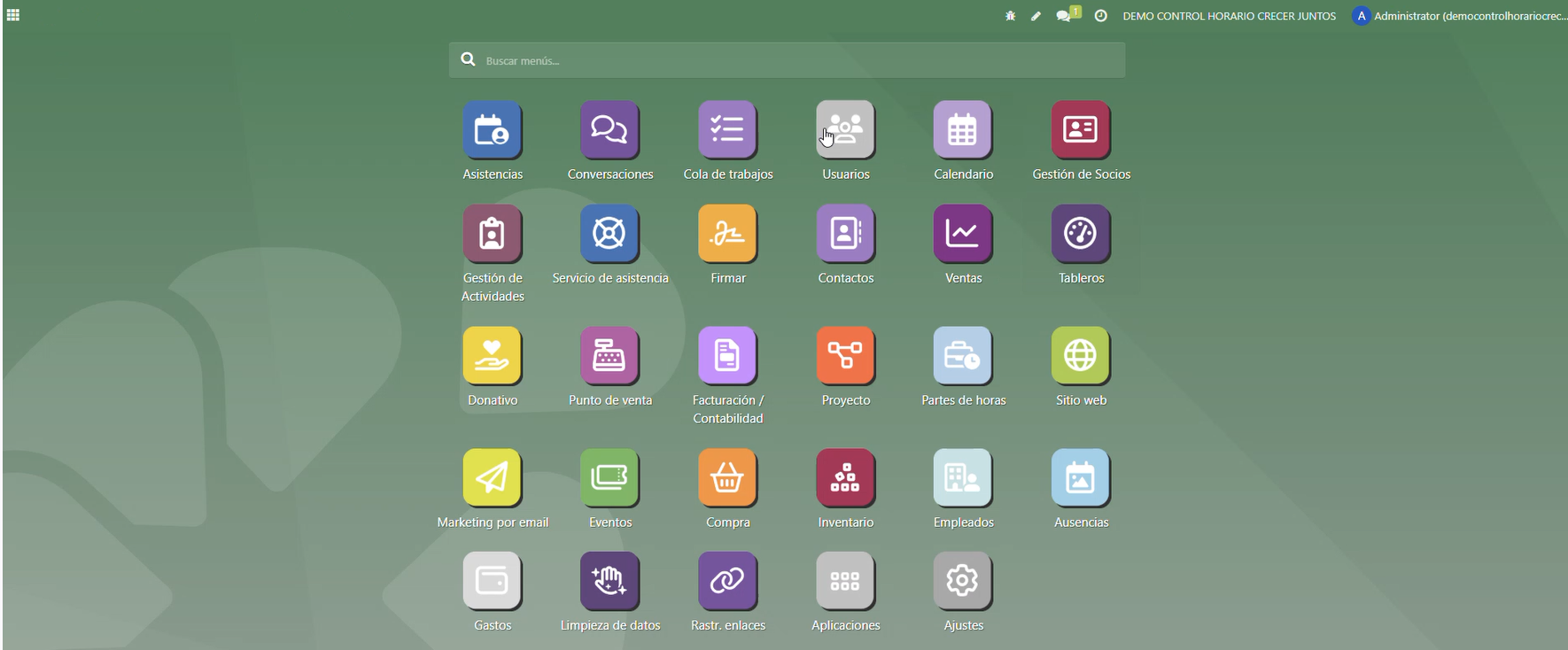
Task: Open Cola de trabajos app
Action: tap(727, 130)
